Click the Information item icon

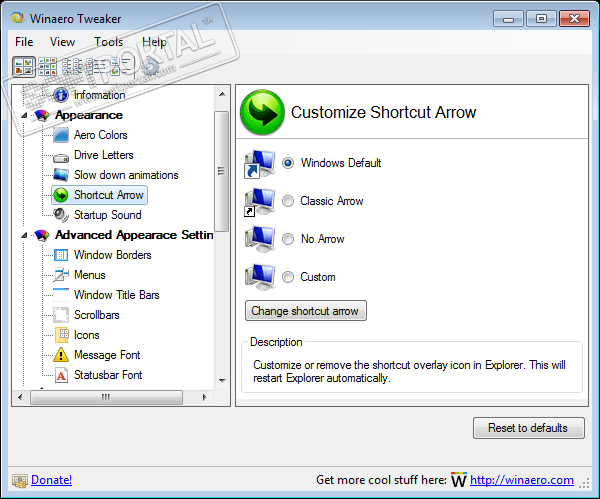61,95
